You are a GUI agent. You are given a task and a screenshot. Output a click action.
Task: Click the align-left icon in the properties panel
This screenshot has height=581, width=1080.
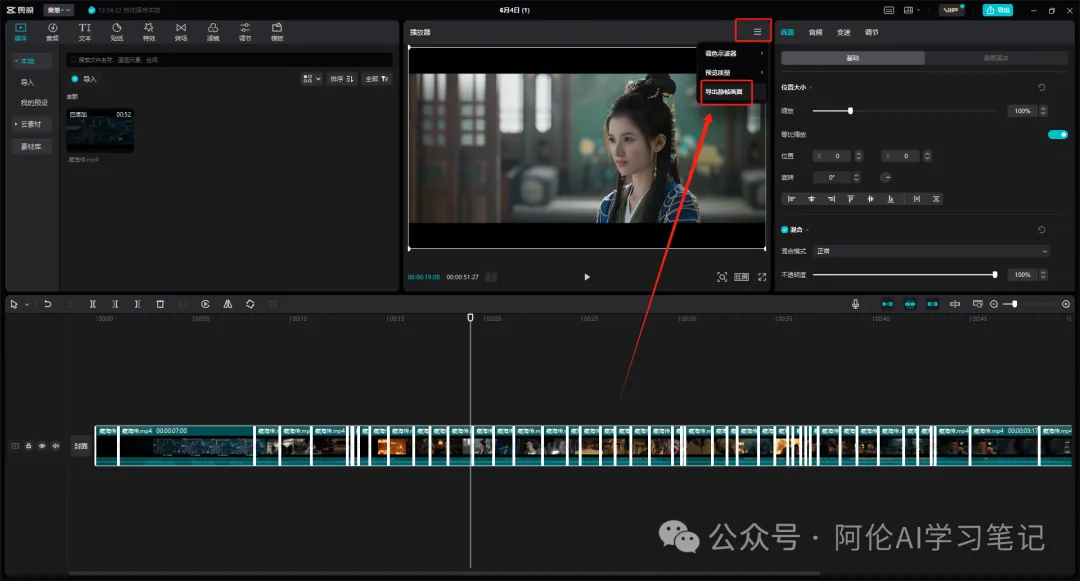(791, 199)
